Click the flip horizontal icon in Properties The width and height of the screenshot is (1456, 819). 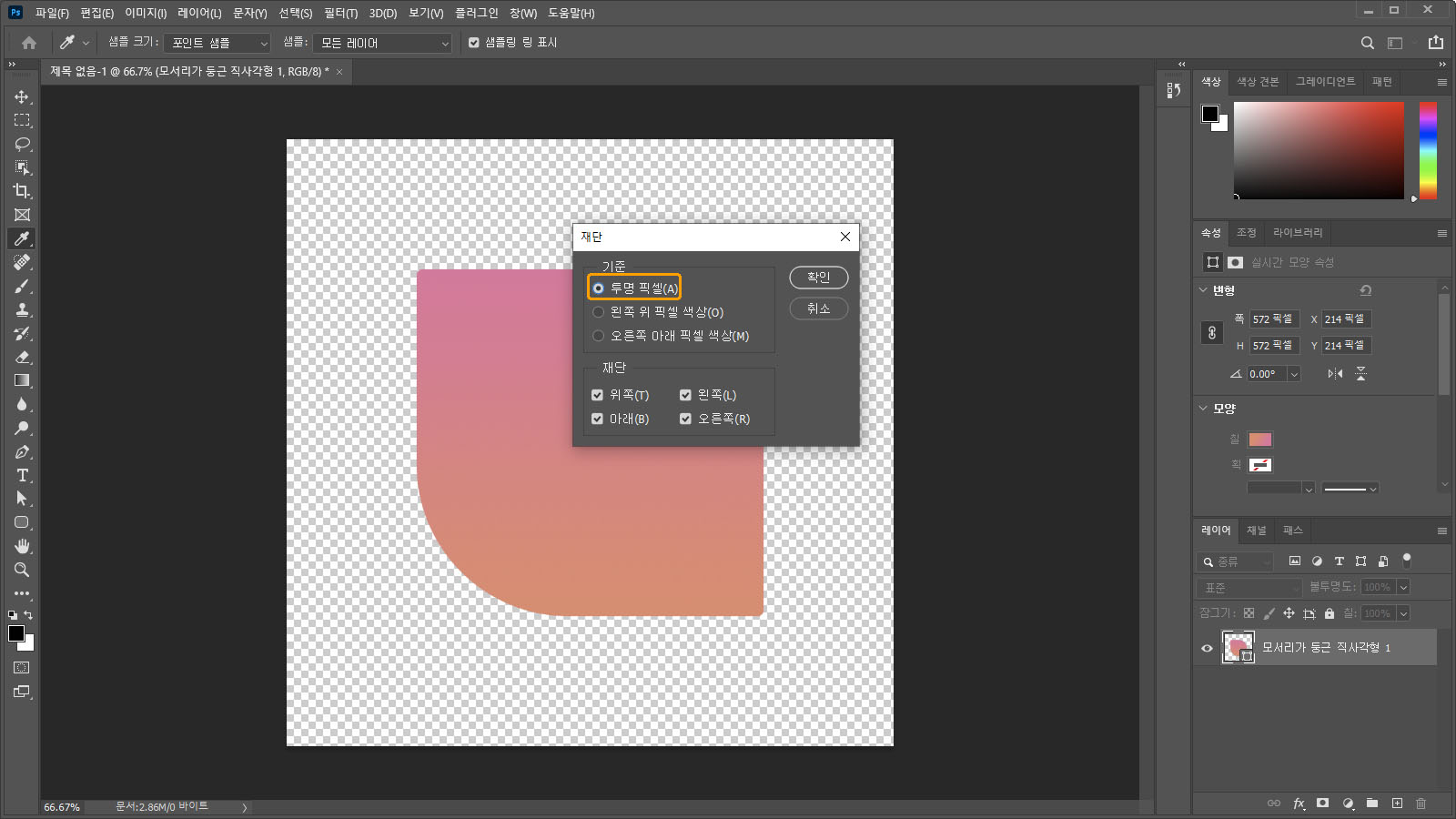(1335, 373)
